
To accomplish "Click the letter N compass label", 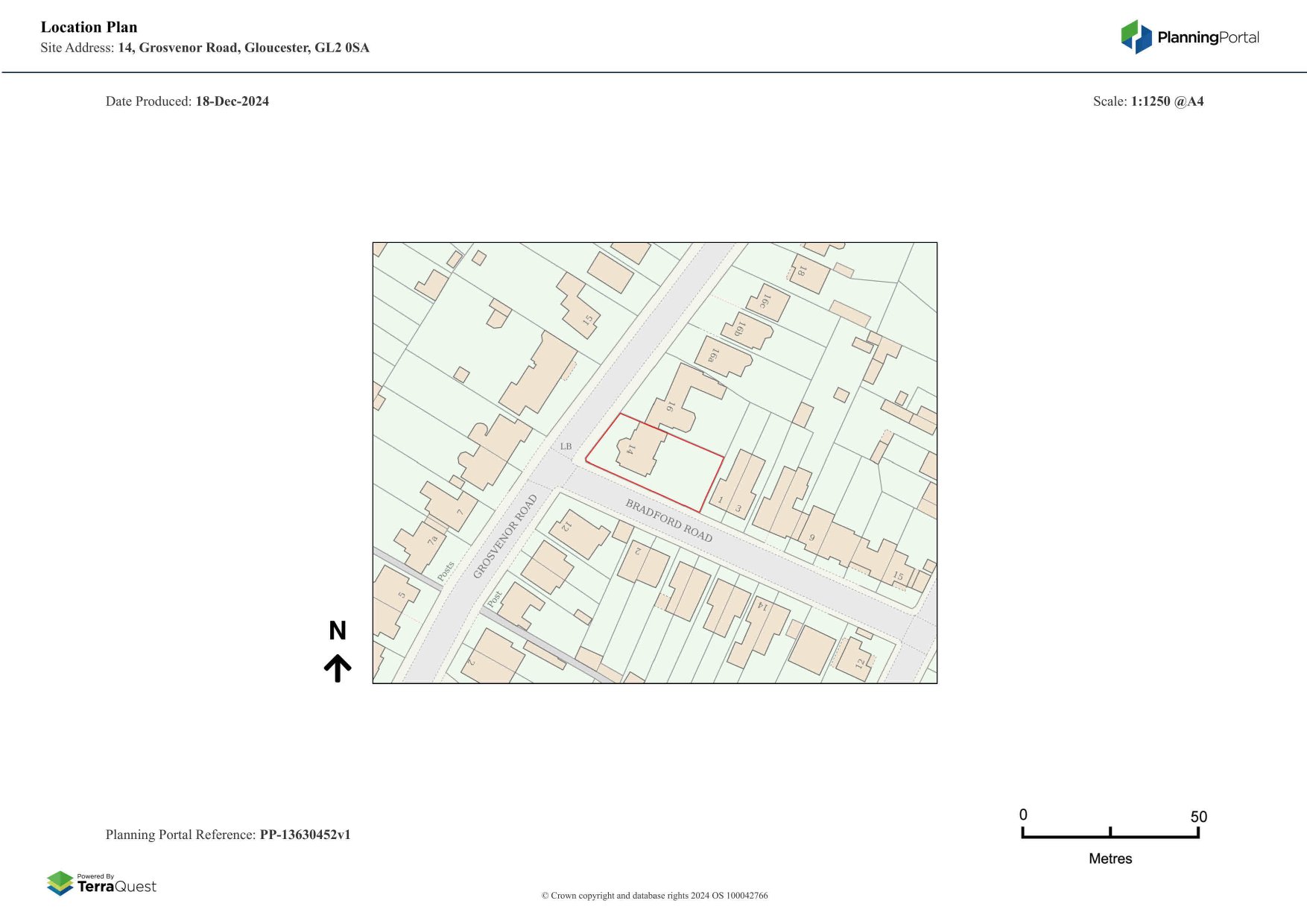I will pyautogui.click(x=338, y=631).
